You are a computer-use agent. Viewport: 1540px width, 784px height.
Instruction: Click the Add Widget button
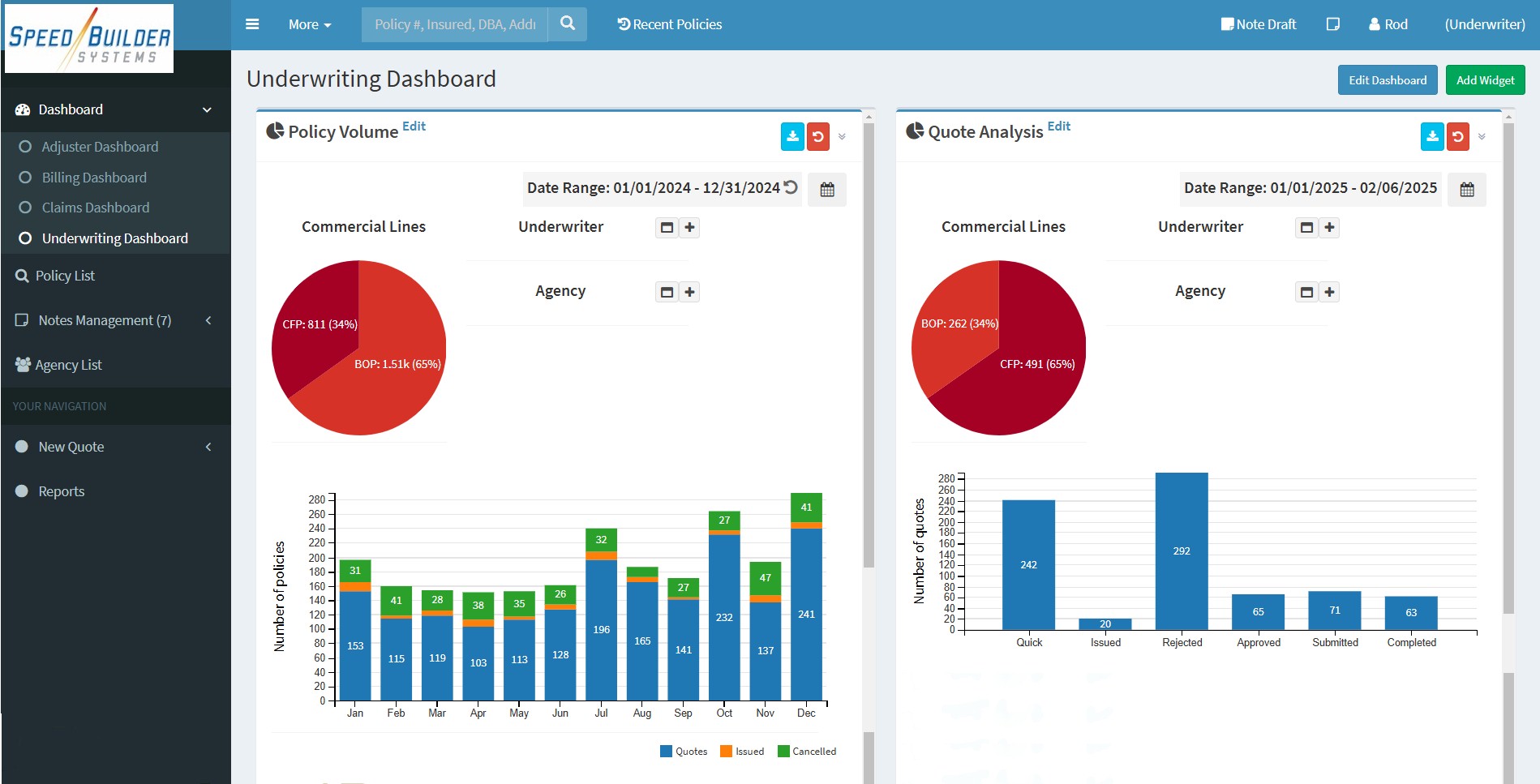(x=1485, y=79)
